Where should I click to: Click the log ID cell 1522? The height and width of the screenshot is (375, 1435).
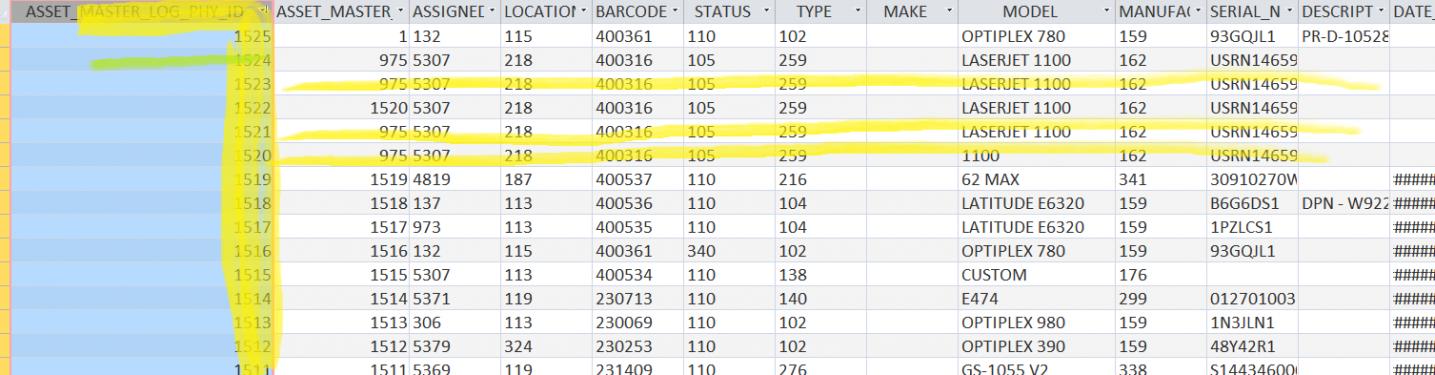[x=142, y=107]
